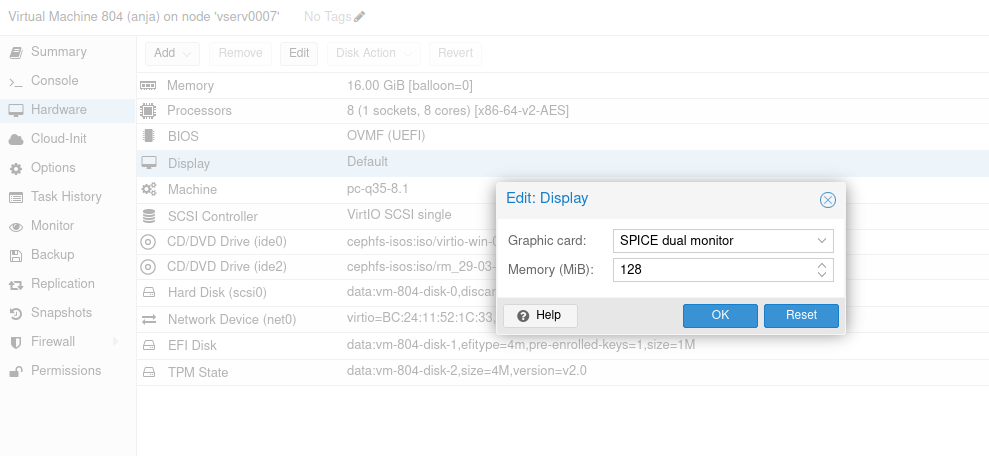This screenshot has height=456, width=989.
Task: Go to the Task History tab
Action: [x=66, y=197]
